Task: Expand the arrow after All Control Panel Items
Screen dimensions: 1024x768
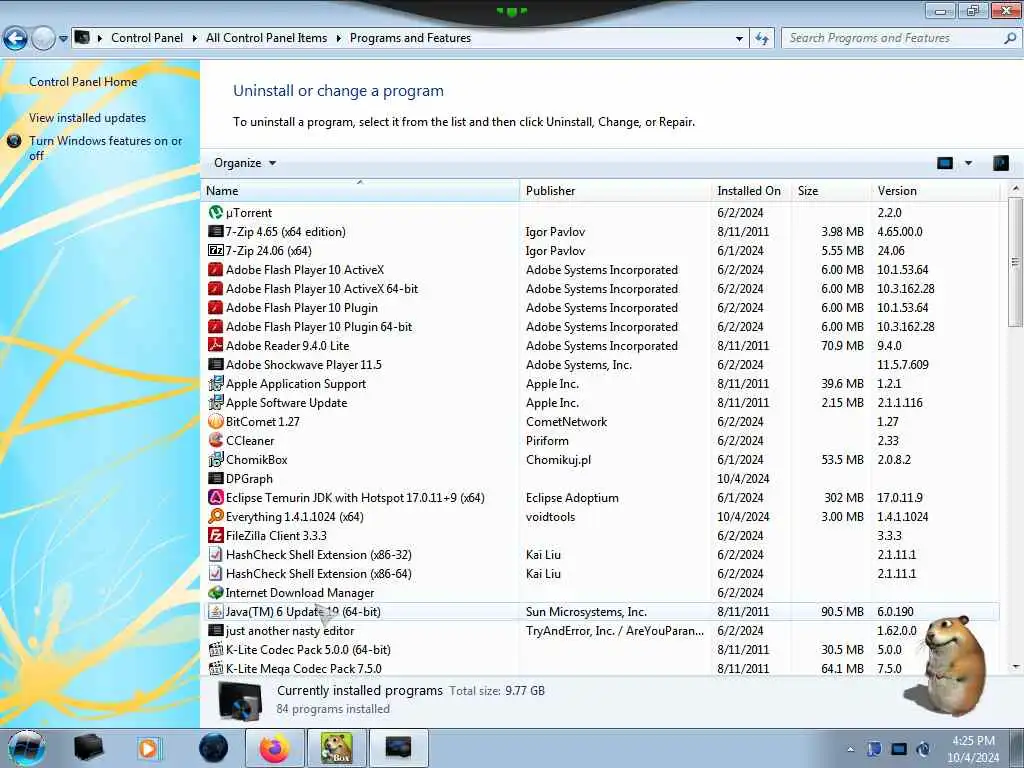Action: coord(338,39)
